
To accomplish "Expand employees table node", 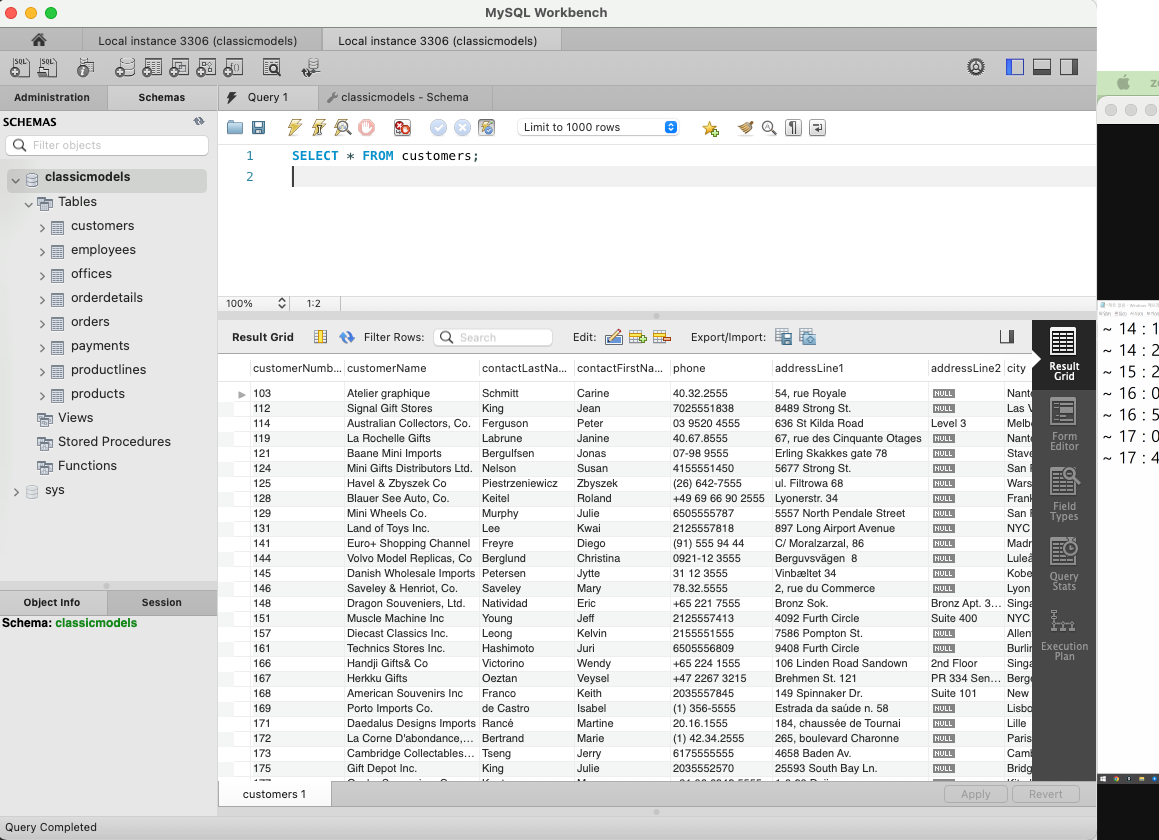I will click(42, 252).
